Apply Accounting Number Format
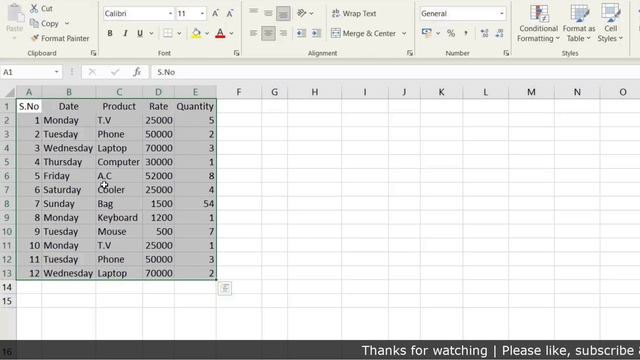Viewport: 640px width, 360px height. [x=427, y=33]
